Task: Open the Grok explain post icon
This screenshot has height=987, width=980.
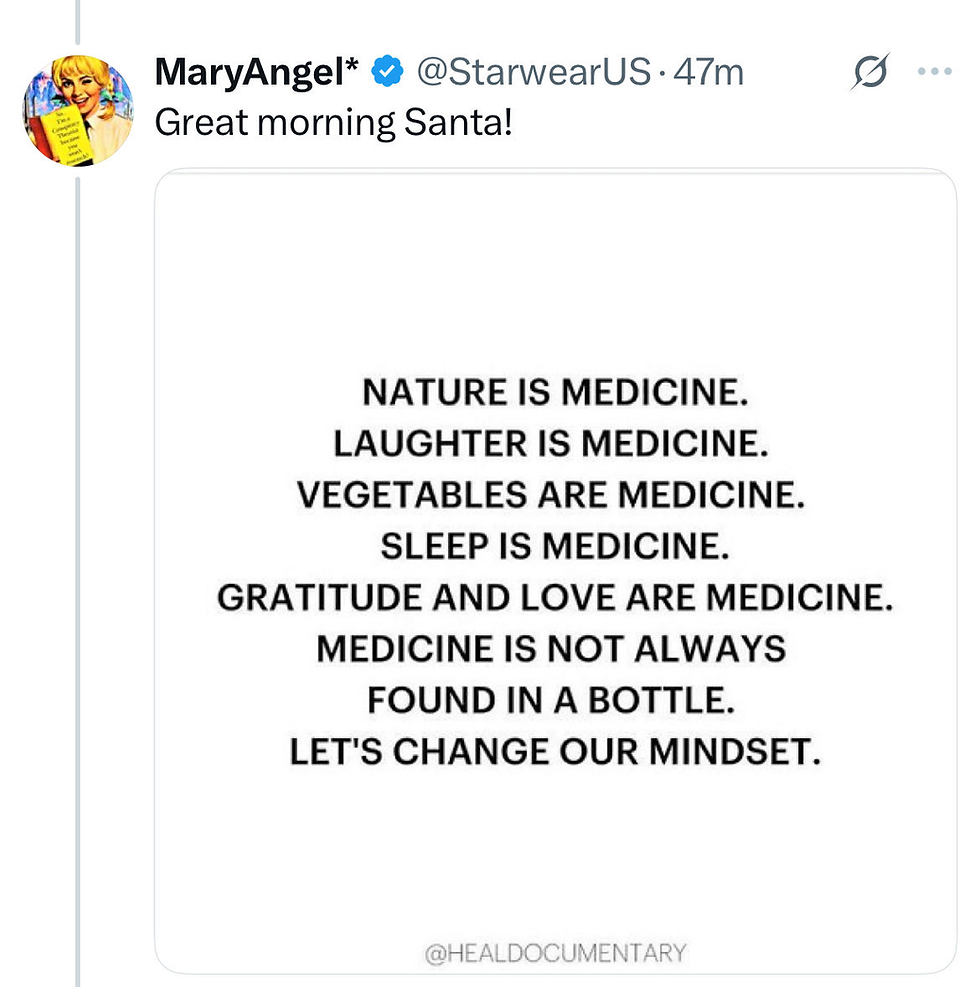Action: pos(870,73)
